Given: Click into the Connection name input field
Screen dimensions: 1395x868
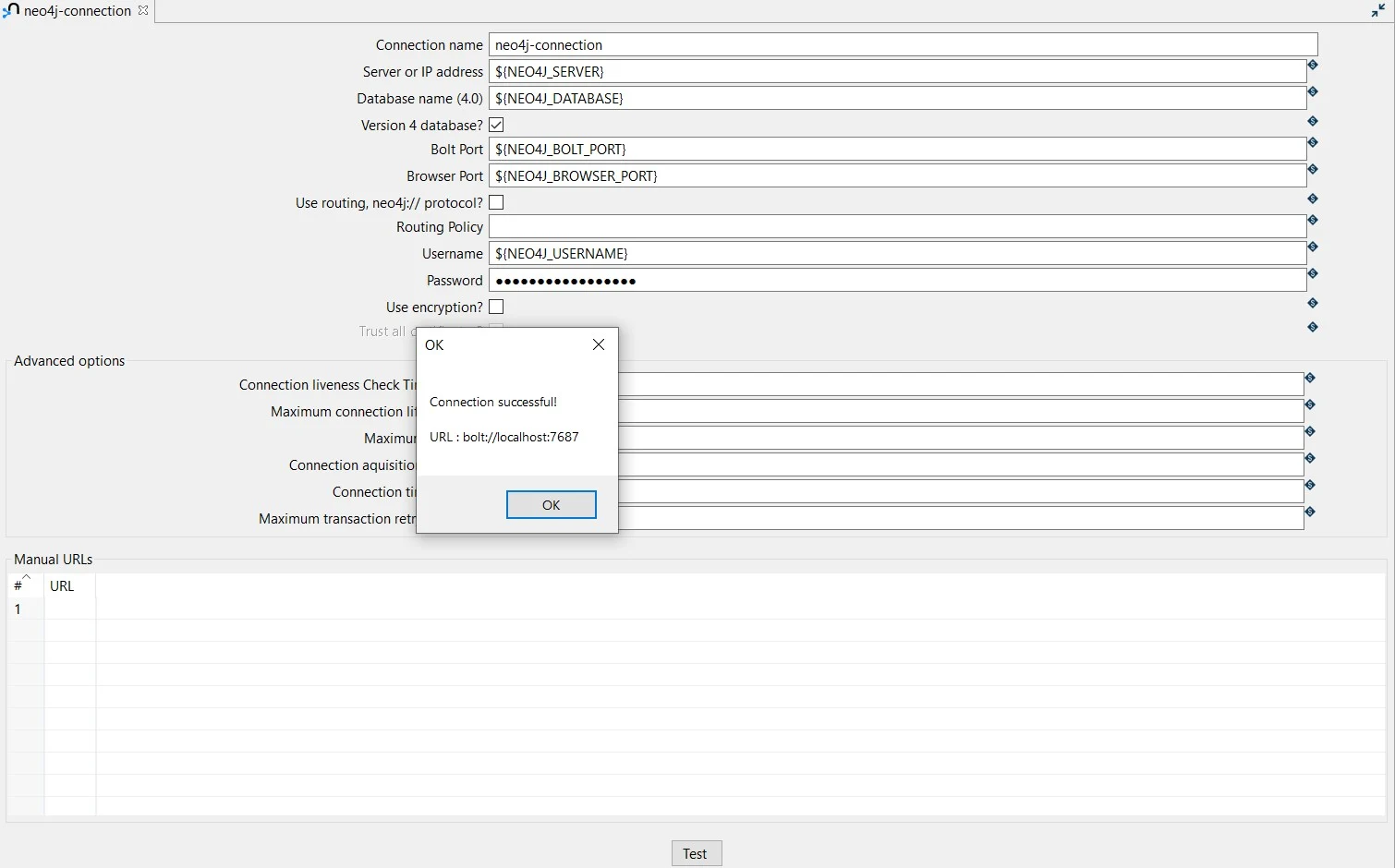Looking at the screenshot, I should click(x=902, y=45).
